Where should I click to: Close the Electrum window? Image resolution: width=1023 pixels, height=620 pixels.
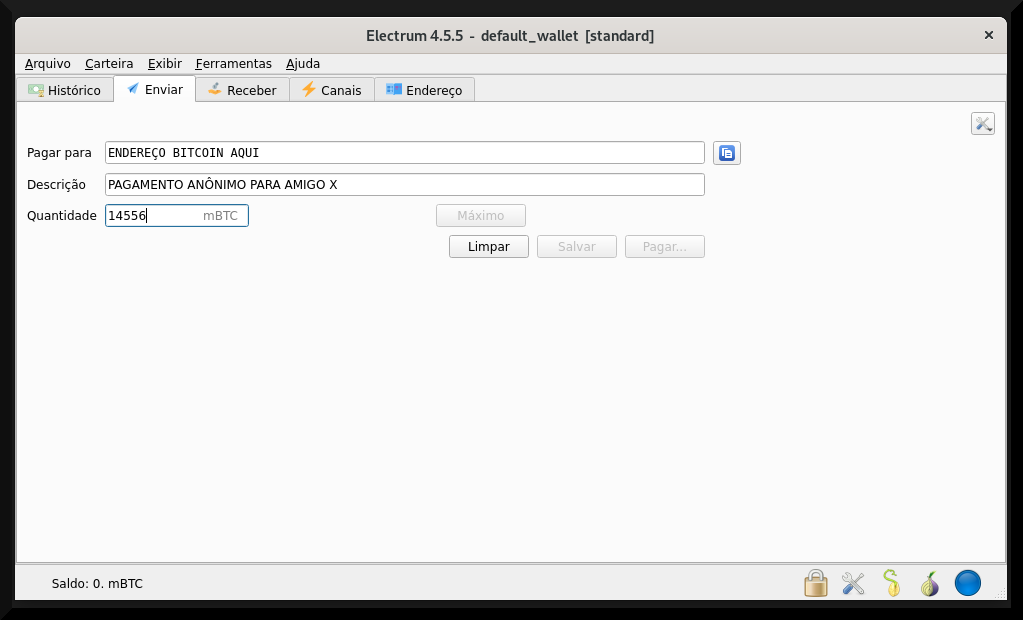click(x=989, y=35)
